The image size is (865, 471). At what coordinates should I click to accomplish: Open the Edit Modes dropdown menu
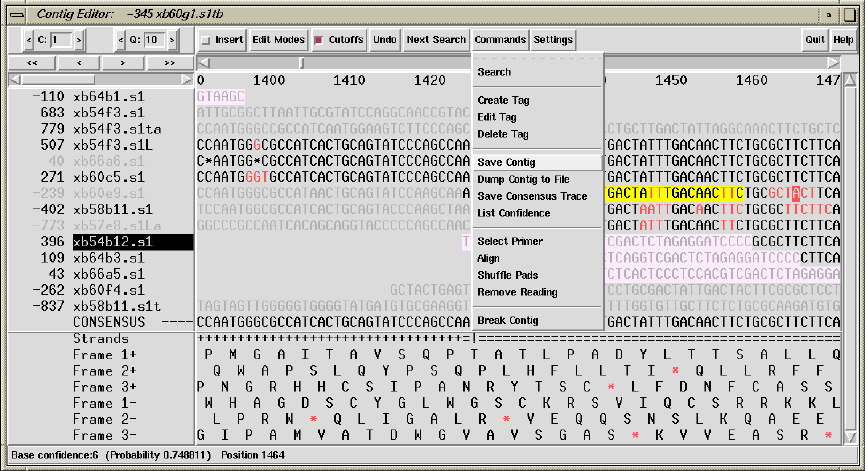point(278,40)
